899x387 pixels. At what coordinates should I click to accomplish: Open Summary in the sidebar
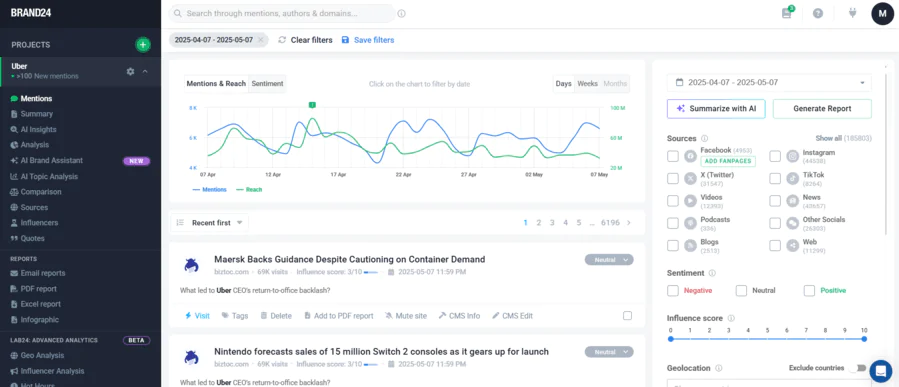point(36,114)
